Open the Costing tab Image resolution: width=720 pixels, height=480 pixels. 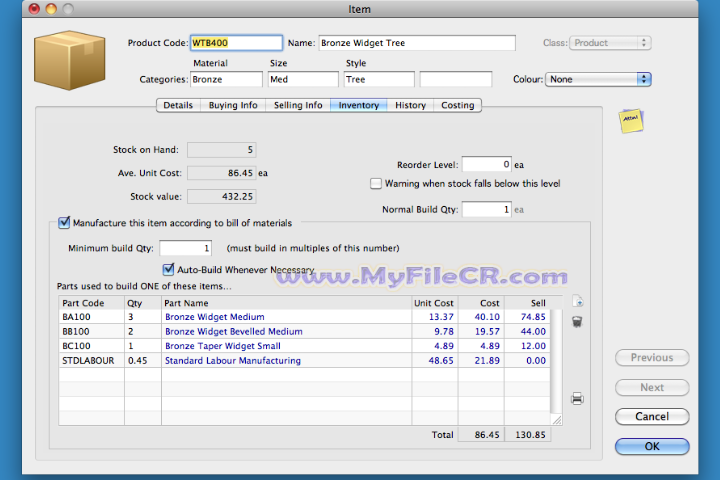(457, 105)
